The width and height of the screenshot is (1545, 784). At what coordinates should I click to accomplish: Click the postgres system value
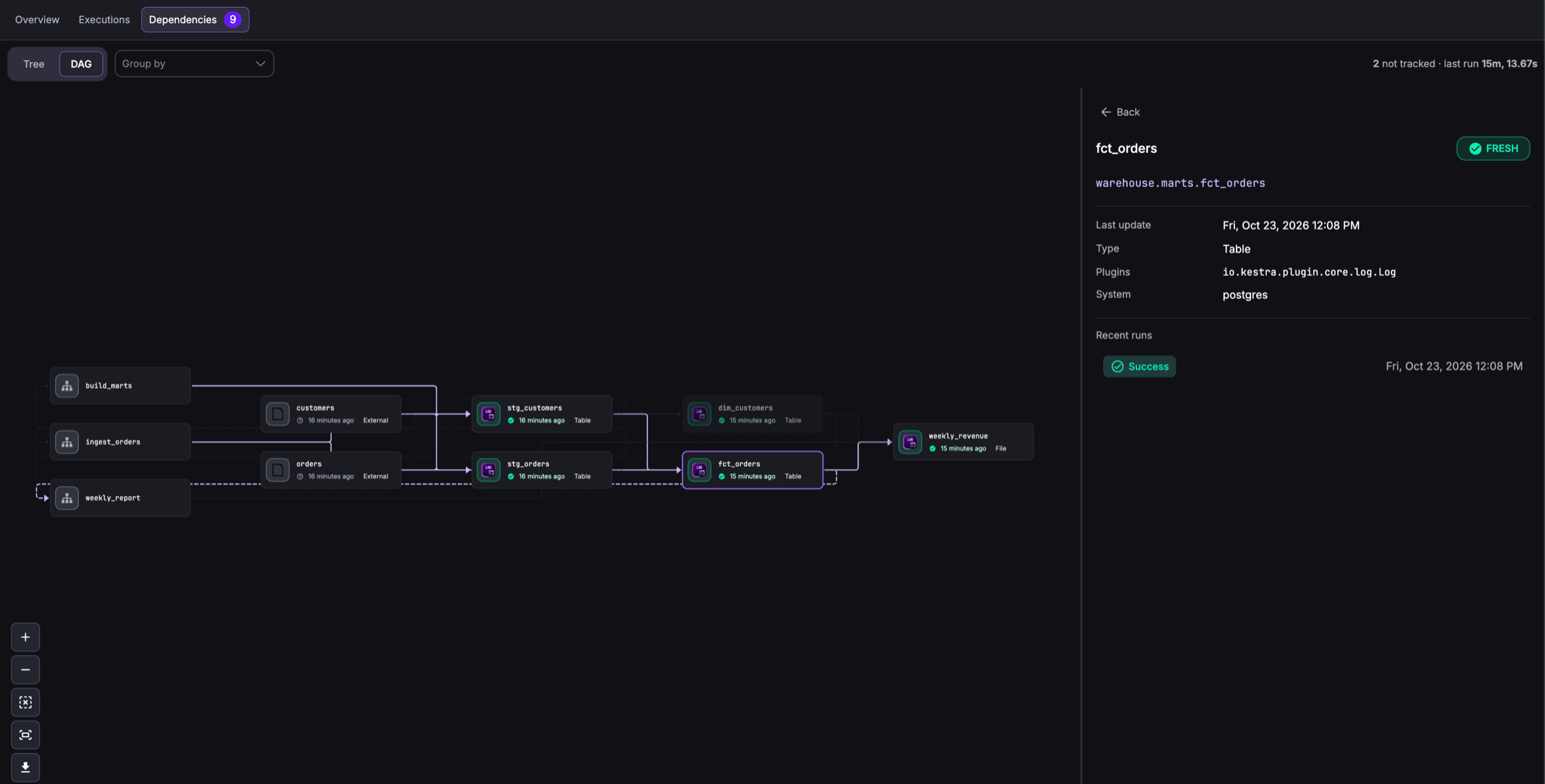click(1245, 295)
